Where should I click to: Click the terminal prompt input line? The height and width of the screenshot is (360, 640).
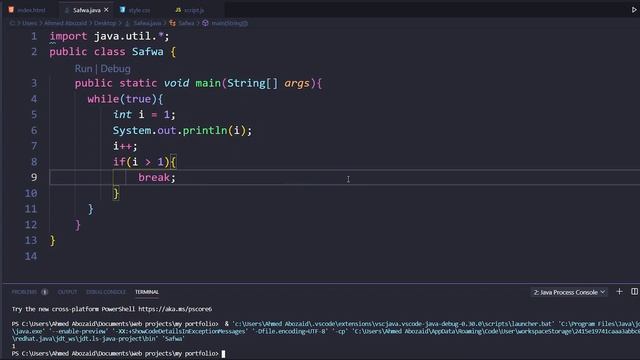click(118, 353)
